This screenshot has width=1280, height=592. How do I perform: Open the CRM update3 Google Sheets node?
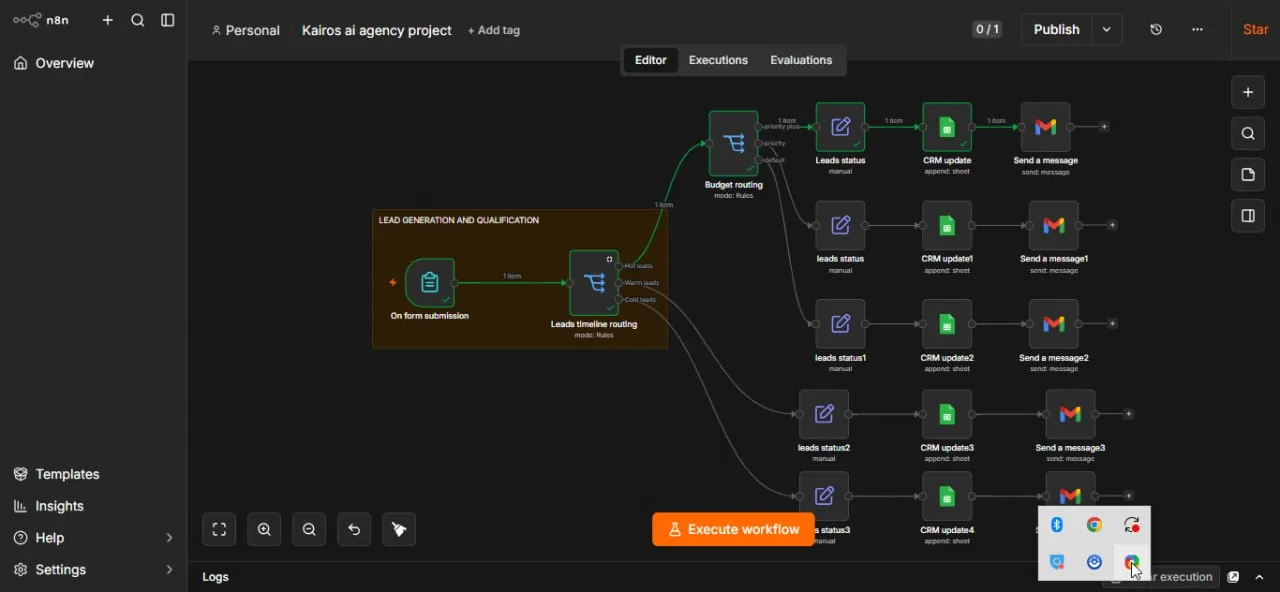pyautogui.click(x=947, y=414)
